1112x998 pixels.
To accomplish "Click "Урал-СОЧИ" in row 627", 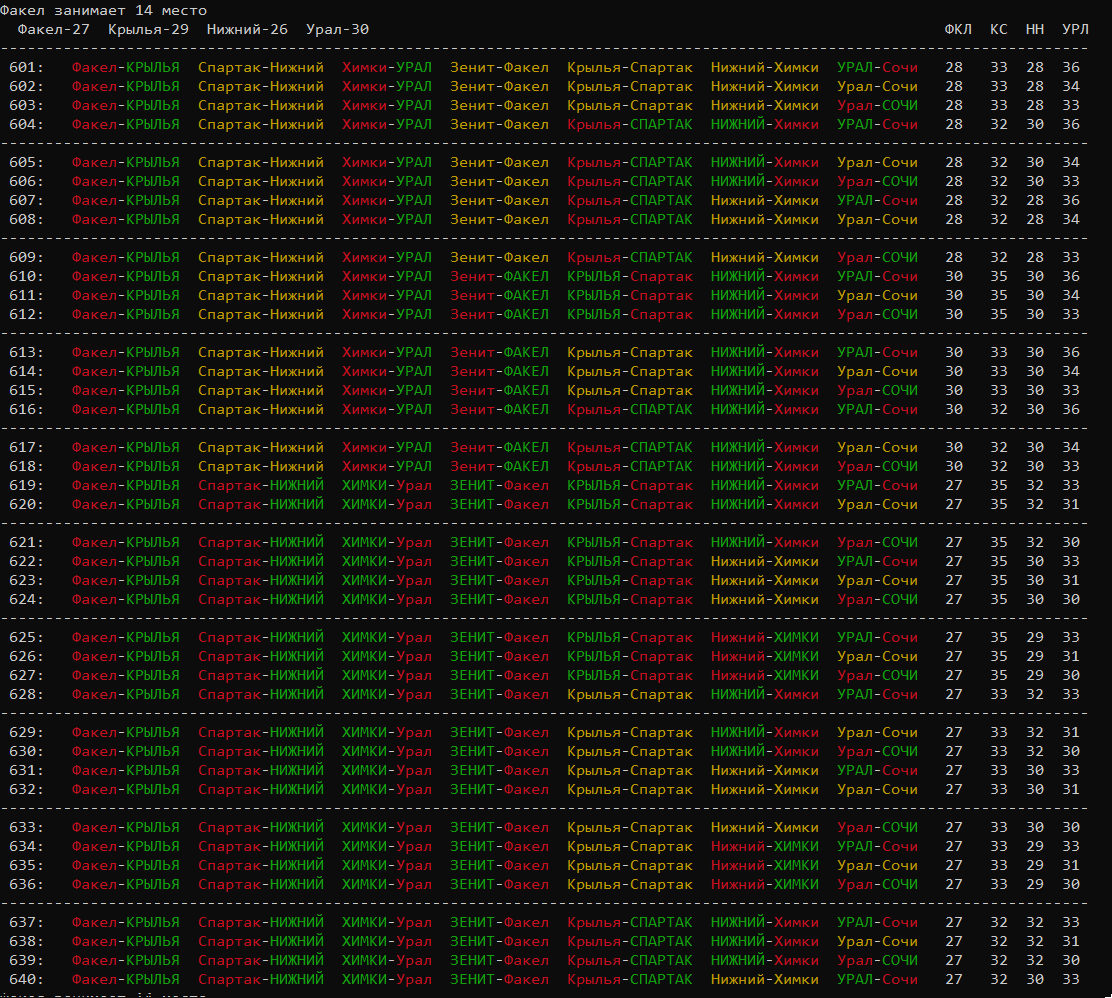I will click(x=877, y=676).
